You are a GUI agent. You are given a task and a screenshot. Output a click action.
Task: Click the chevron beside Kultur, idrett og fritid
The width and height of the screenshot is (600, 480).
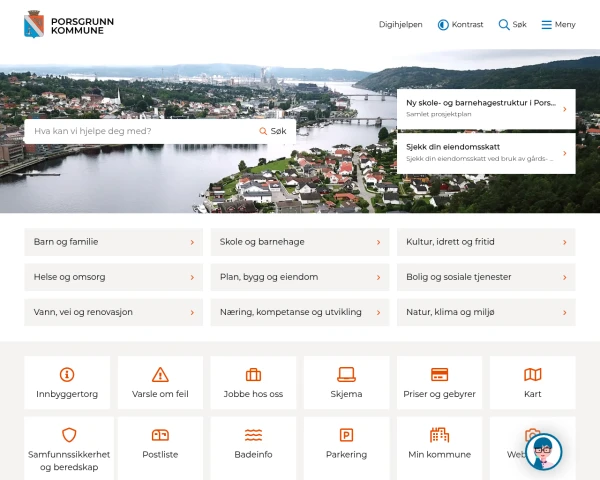tap(565, 242)
